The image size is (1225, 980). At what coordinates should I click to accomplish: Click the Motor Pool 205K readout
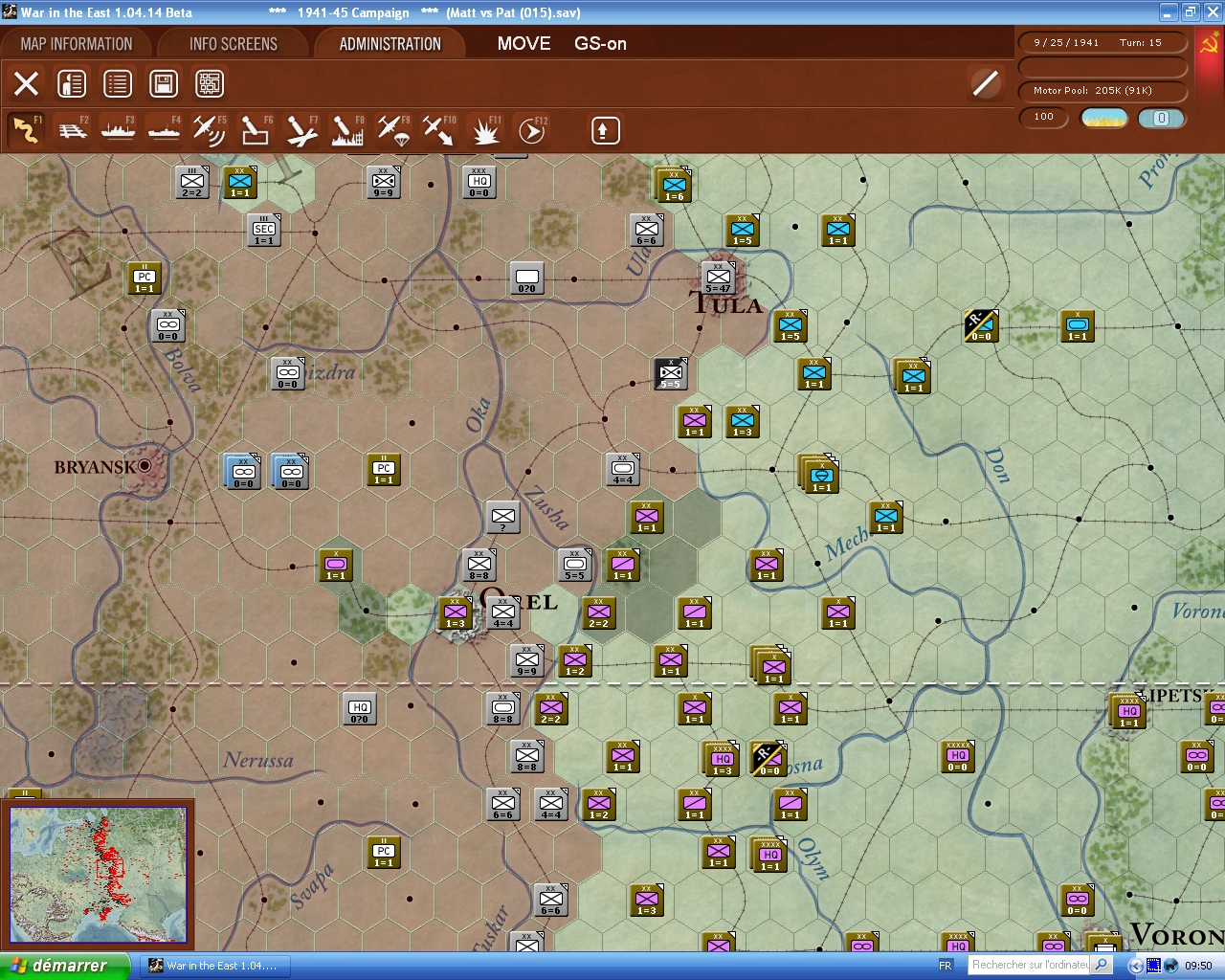tap(1103, 91)
